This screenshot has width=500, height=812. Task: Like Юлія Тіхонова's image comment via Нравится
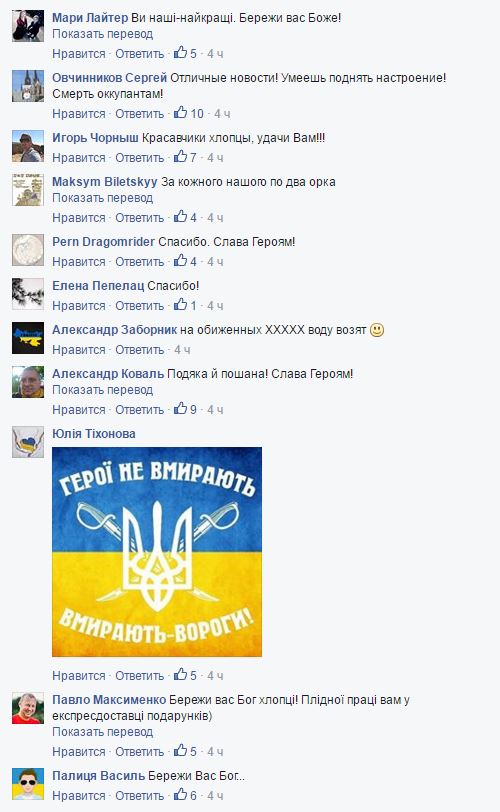(x=79, y=676)
